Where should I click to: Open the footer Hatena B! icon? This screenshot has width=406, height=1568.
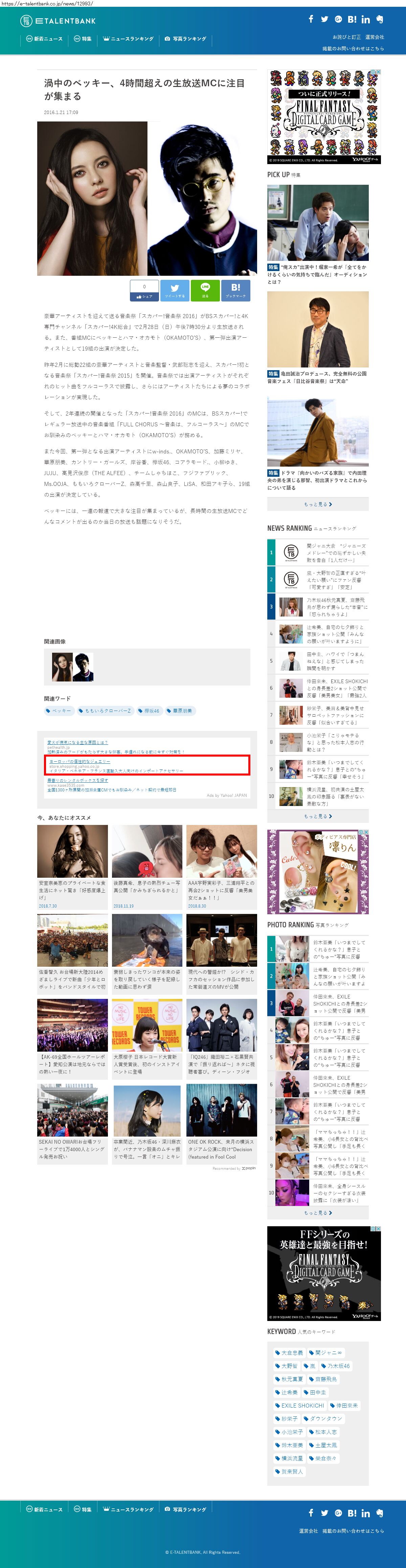pos(352,1513)
